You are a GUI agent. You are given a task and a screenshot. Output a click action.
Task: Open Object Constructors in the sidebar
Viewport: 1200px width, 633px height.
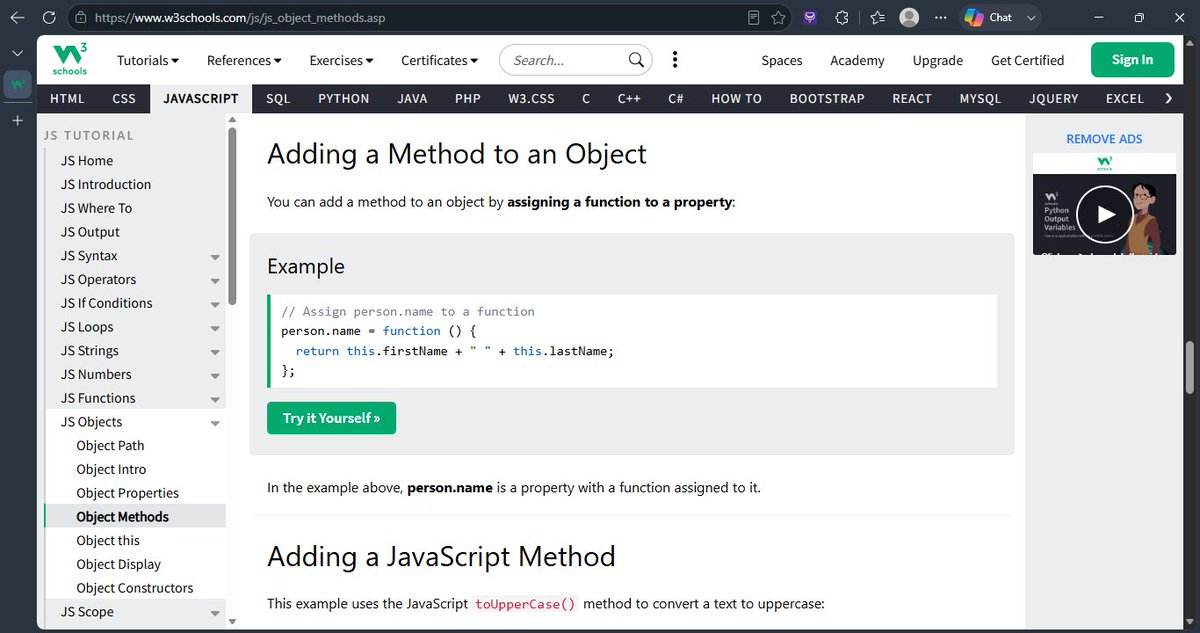coord(135,588)
